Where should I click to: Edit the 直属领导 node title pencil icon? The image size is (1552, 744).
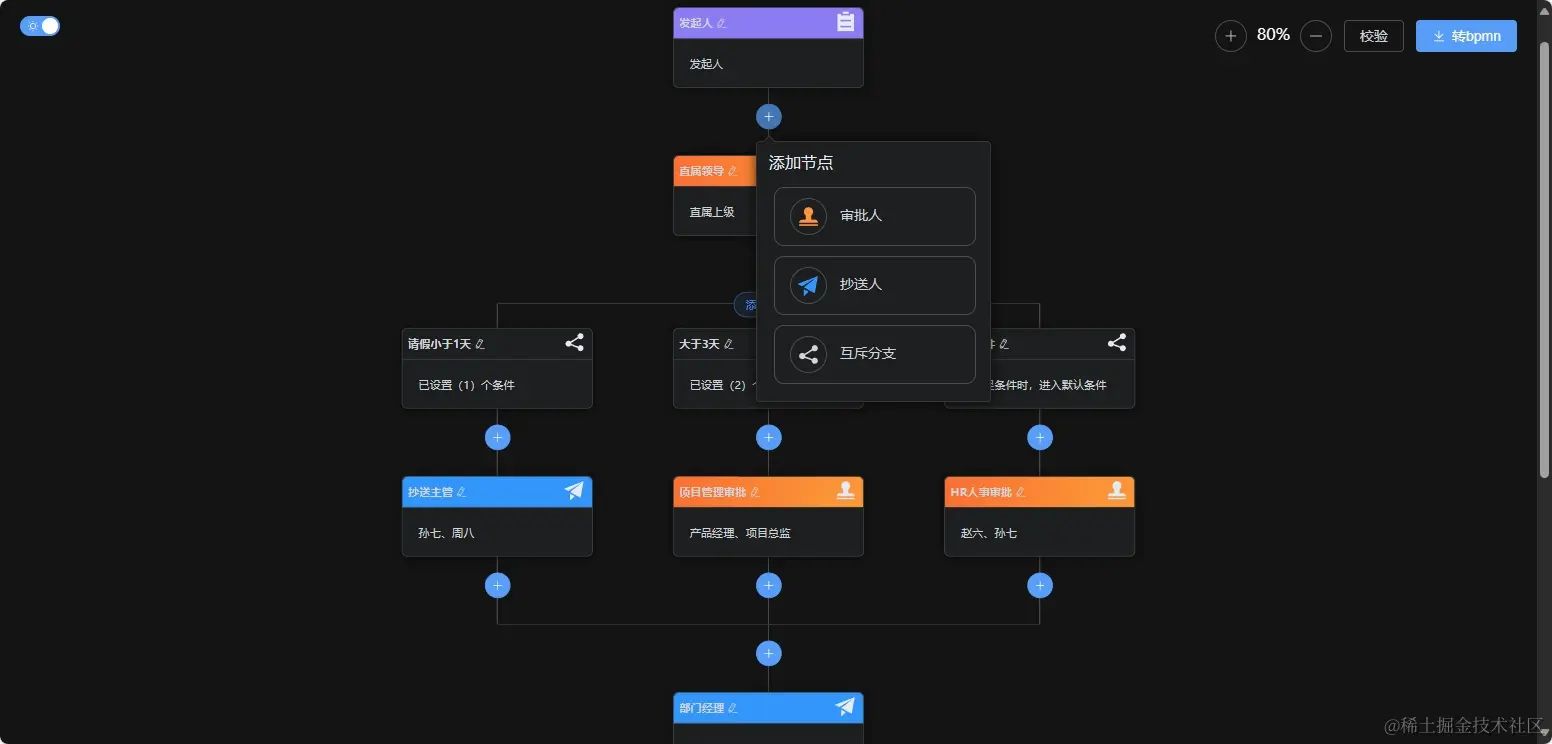(733, 171)
